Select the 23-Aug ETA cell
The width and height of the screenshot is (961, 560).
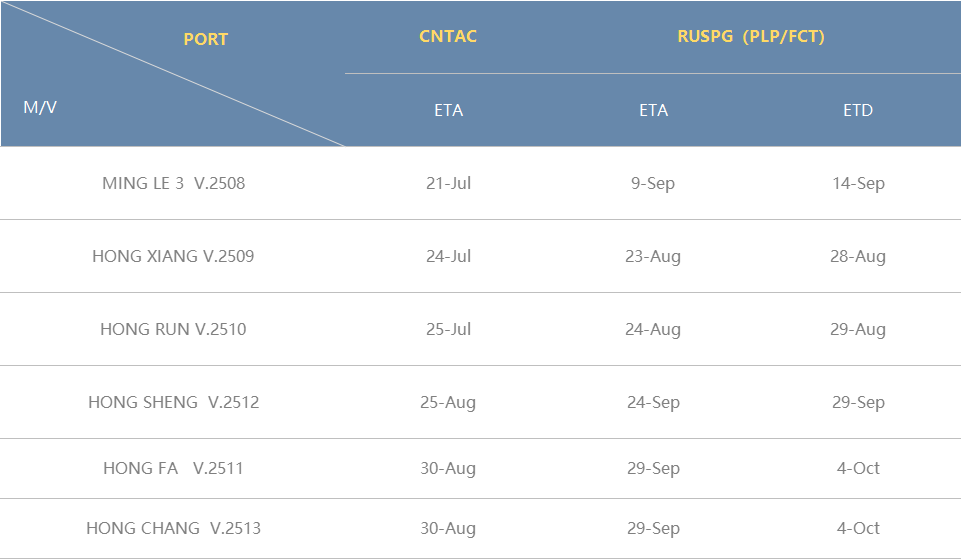pyautogui.click(x=653, y=256)
